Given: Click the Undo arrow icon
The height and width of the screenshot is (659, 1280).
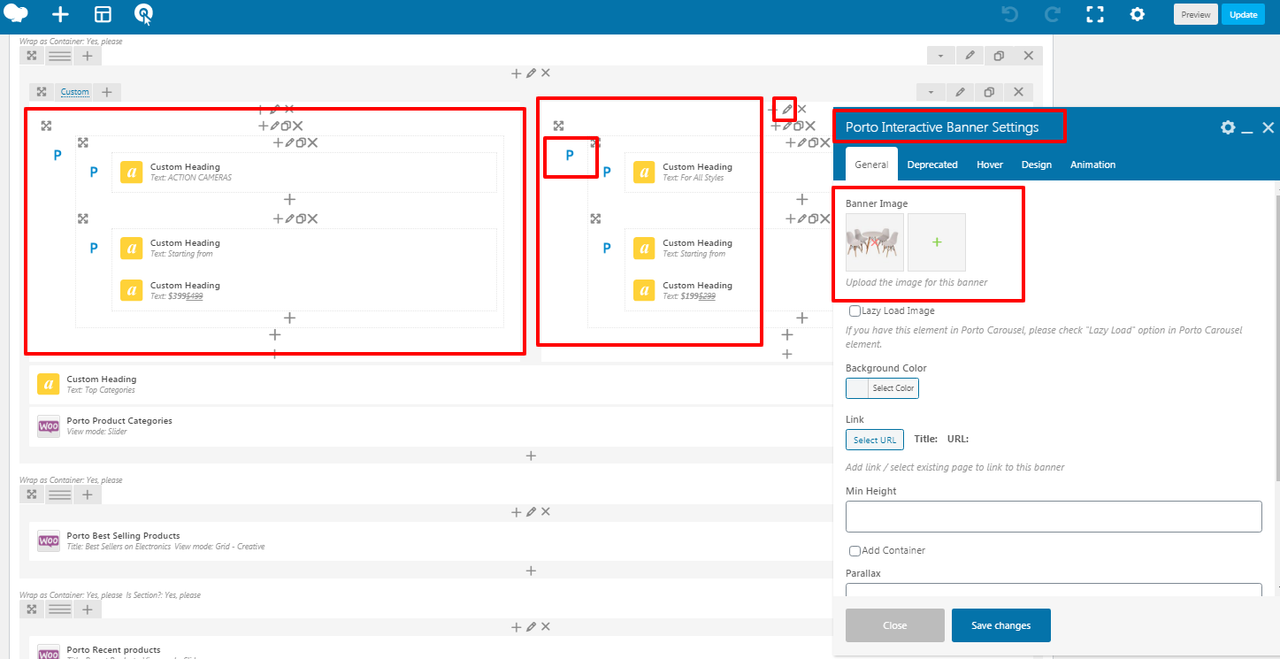Looking at the screenshot, I should tap(1010, 14).
